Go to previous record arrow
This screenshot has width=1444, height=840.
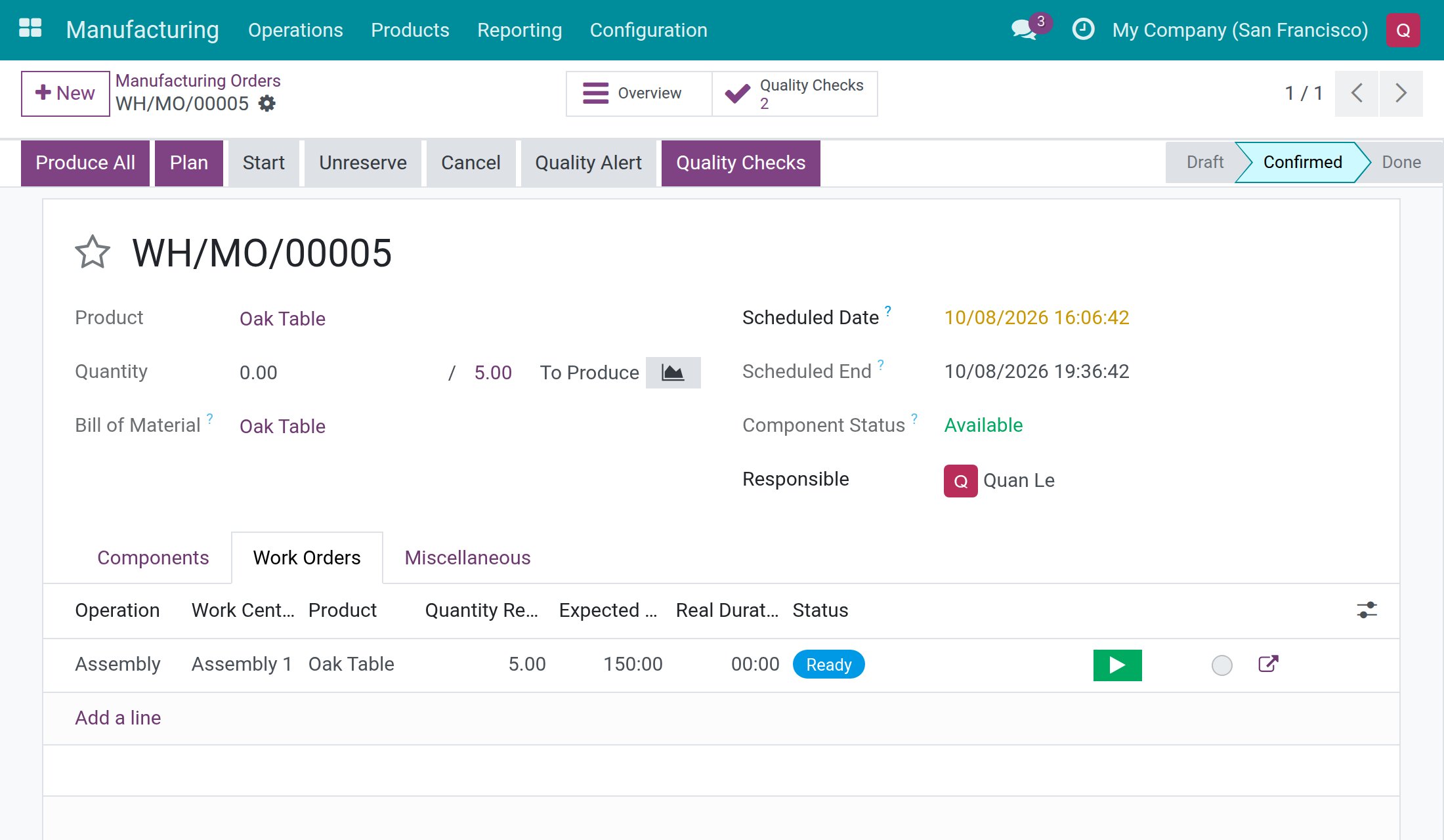(x=1357, y=93)
